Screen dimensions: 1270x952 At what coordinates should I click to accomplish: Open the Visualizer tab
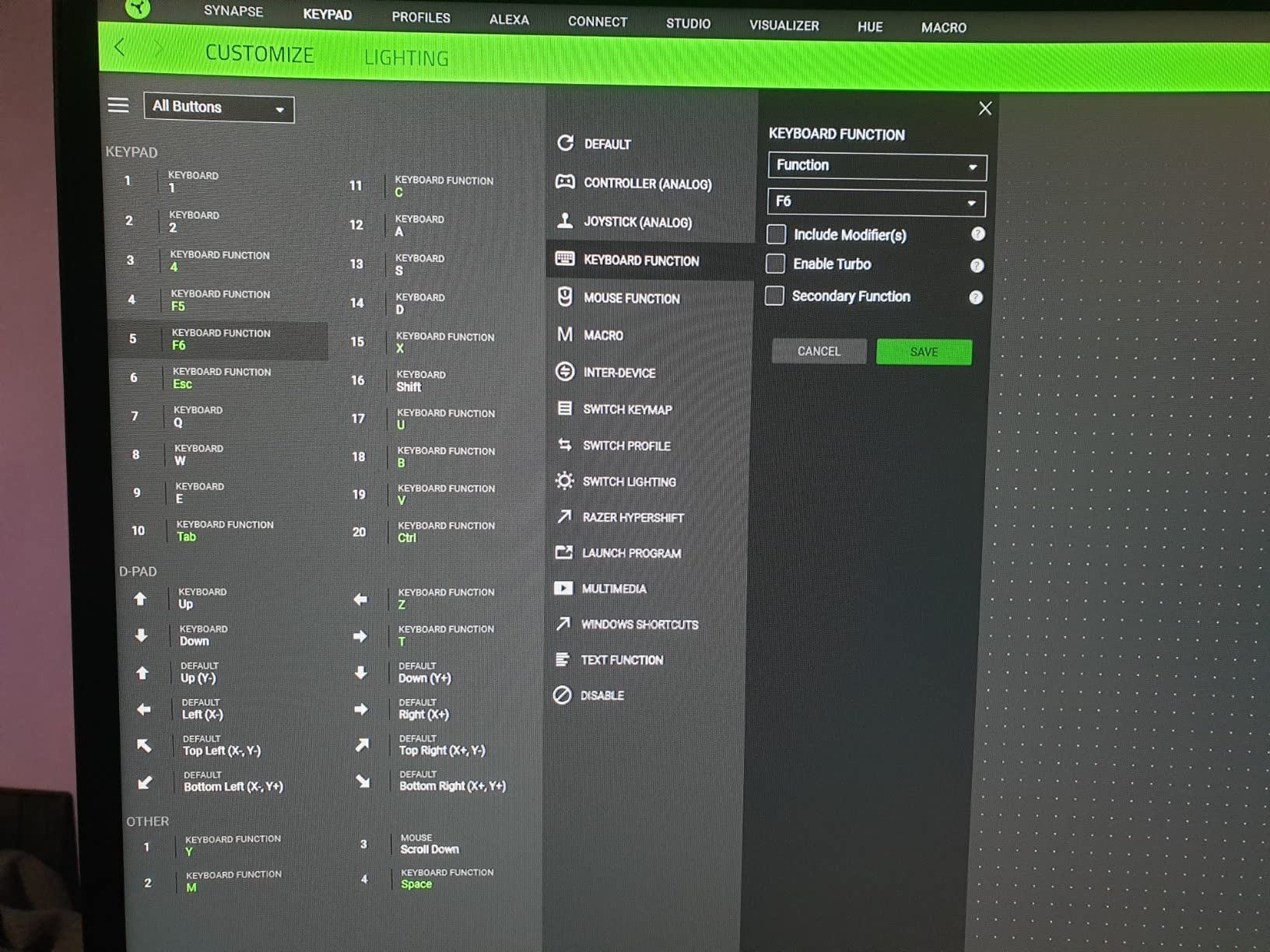[x=784, y=25]
